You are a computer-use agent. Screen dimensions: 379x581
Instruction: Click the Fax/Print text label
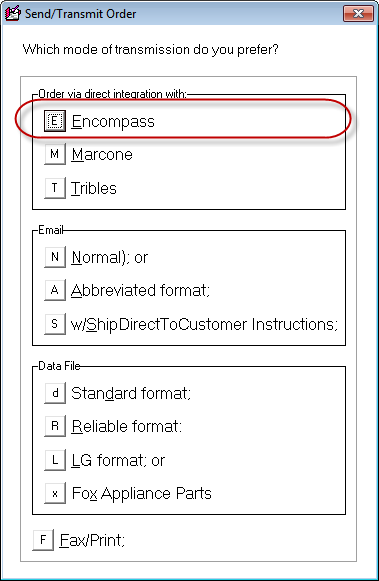click(92, 540)
